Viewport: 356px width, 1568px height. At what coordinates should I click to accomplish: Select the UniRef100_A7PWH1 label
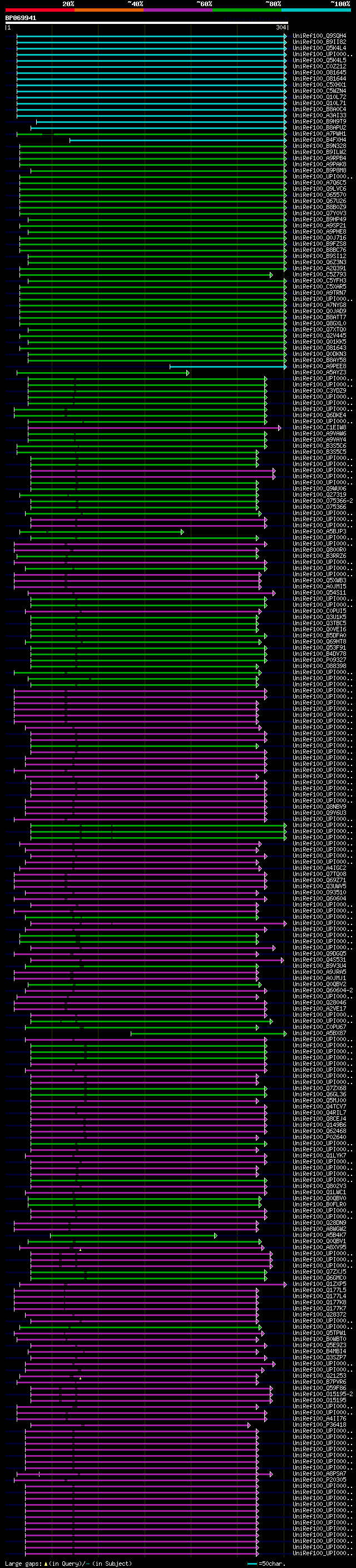319,133
